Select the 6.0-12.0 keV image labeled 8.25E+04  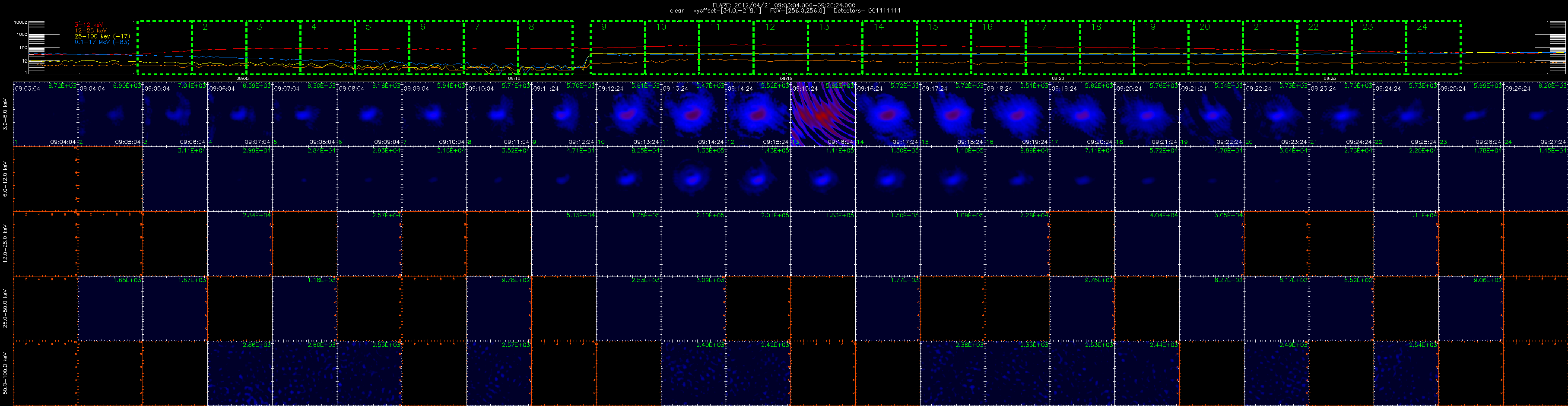tap(629, 179)
